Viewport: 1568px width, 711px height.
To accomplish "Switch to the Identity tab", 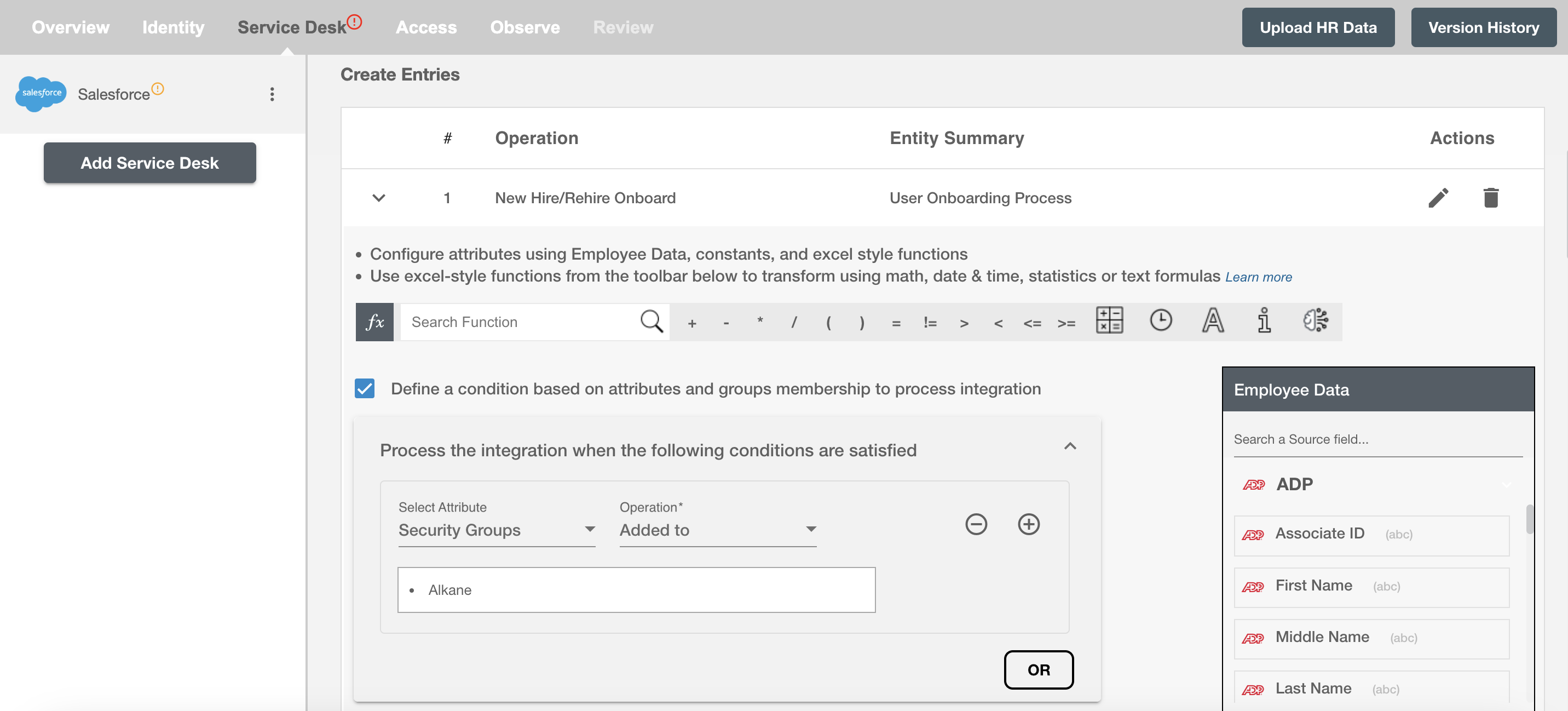I will 174,27.
